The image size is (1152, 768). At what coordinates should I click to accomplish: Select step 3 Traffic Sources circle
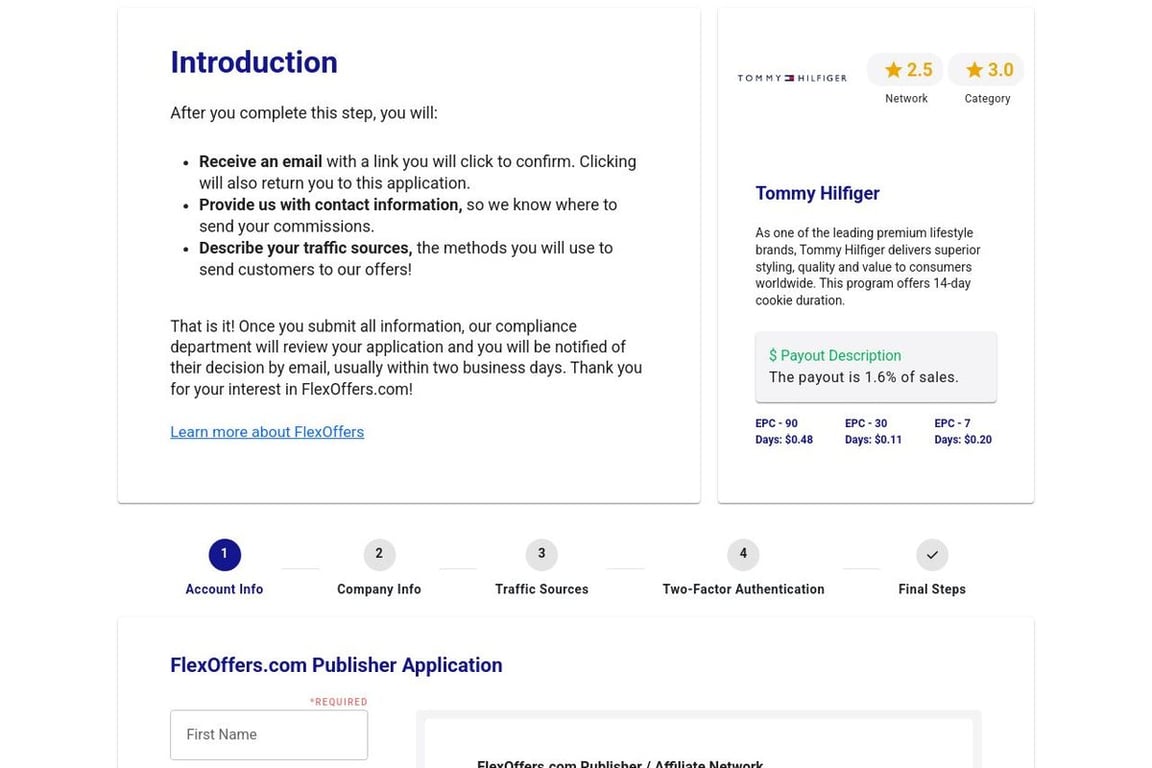(541, 554)
